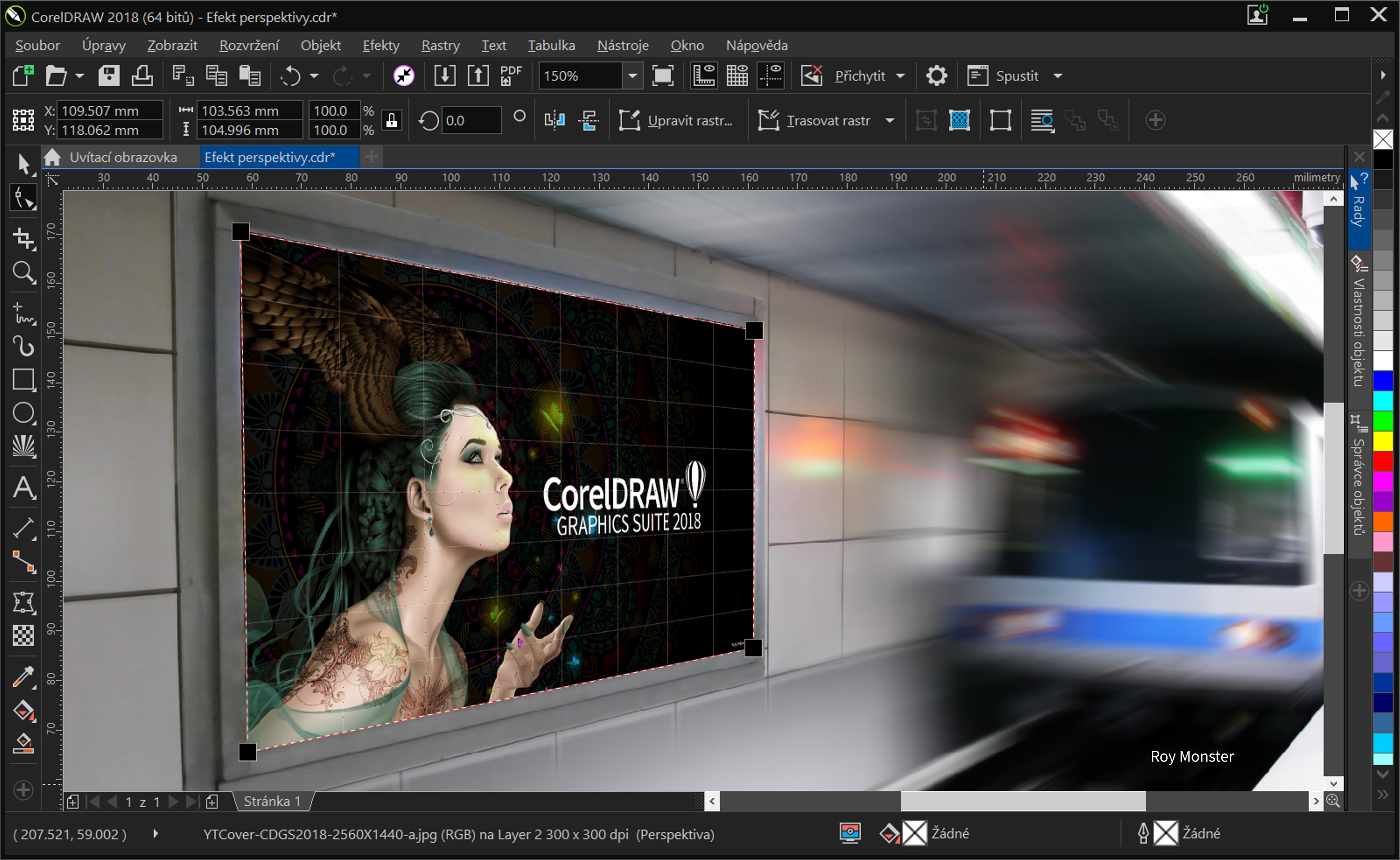
Task: Mirror the bitmap vertically
Action: click(x=588, y=120)
